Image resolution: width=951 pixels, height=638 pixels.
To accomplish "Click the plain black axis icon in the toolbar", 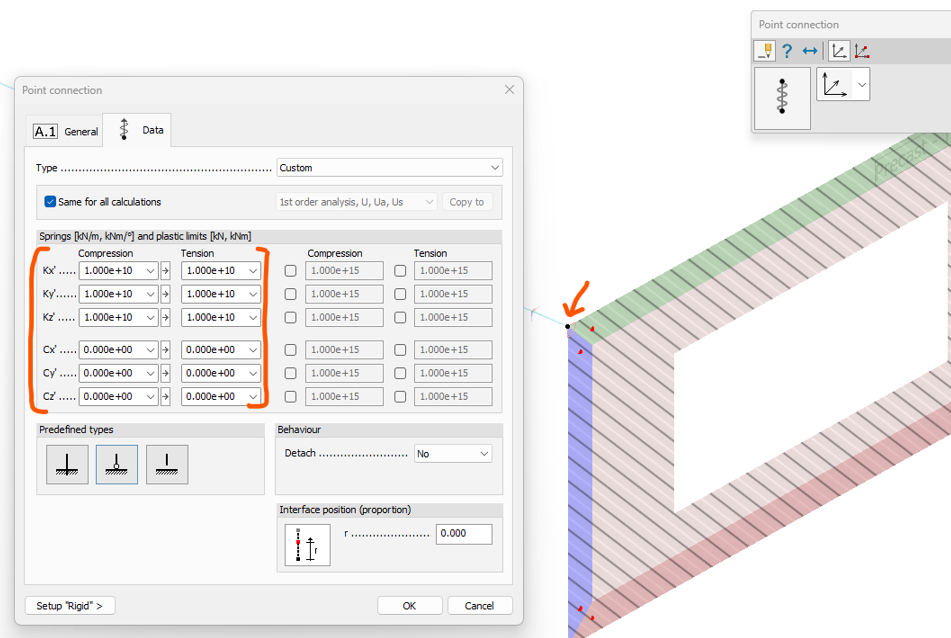I will [839, 51].
